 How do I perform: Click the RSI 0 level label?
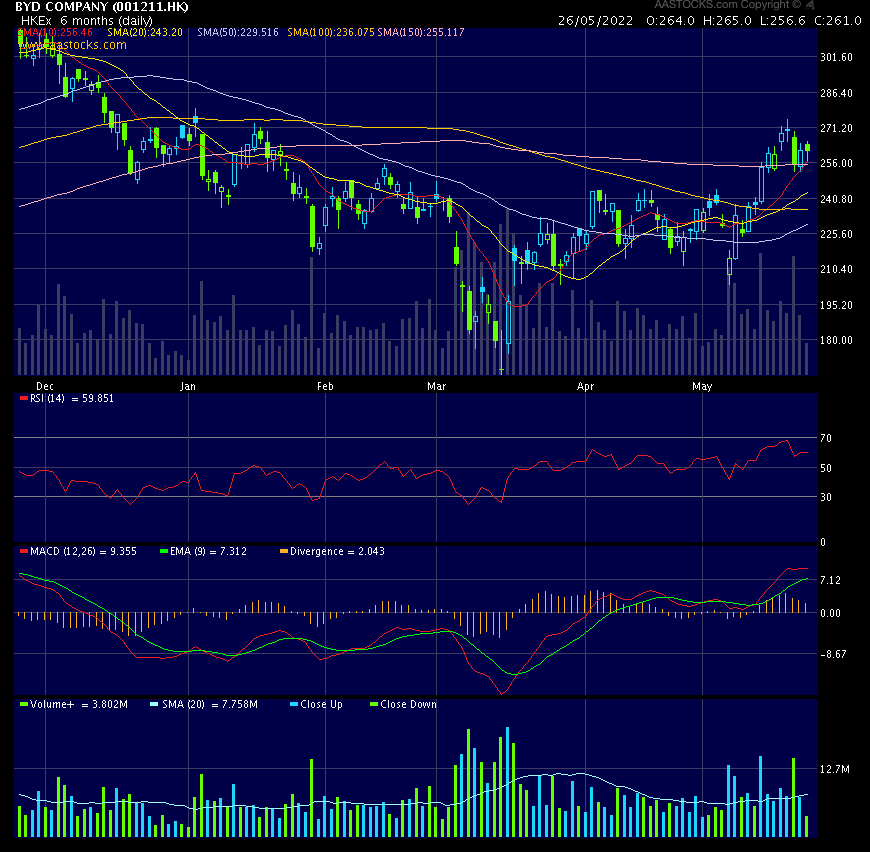(x=823, y=542)
